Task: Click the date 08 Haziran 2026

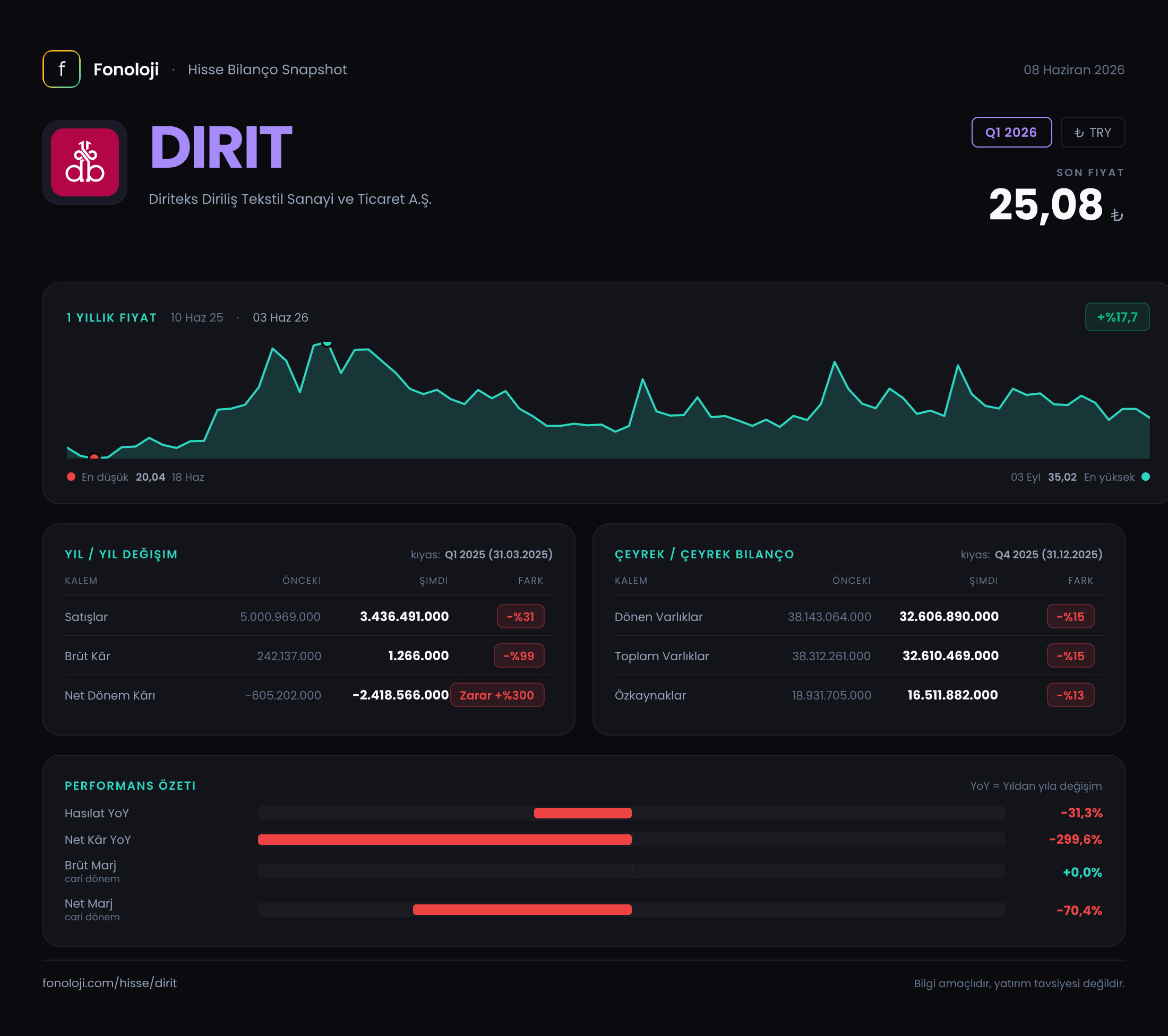Action: click(x=1073, y=70)
